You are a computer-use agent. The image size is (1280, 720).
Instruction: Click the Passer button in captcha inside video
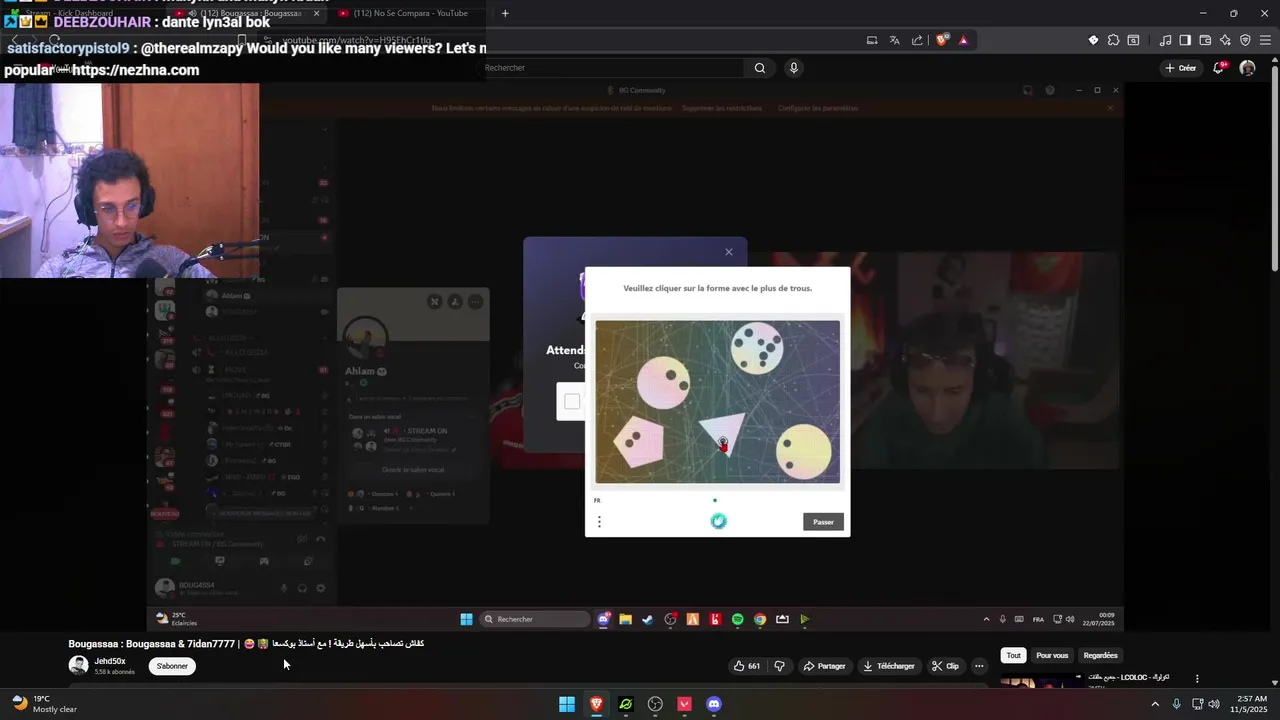coord(823,522)
